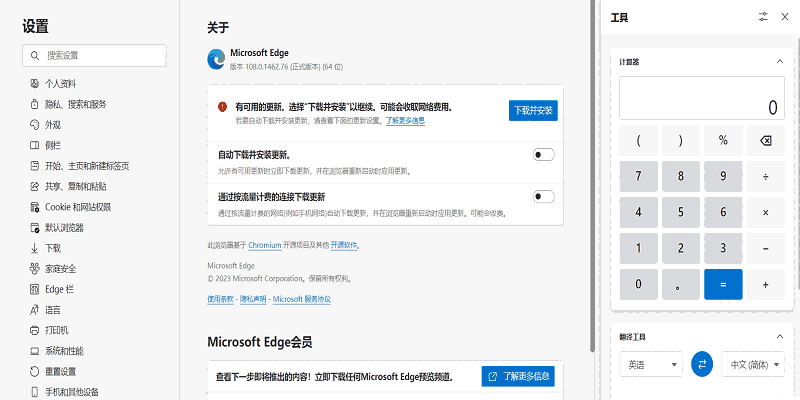Open 下载 settings page
The image size is (800, 400).
(53, 248)
